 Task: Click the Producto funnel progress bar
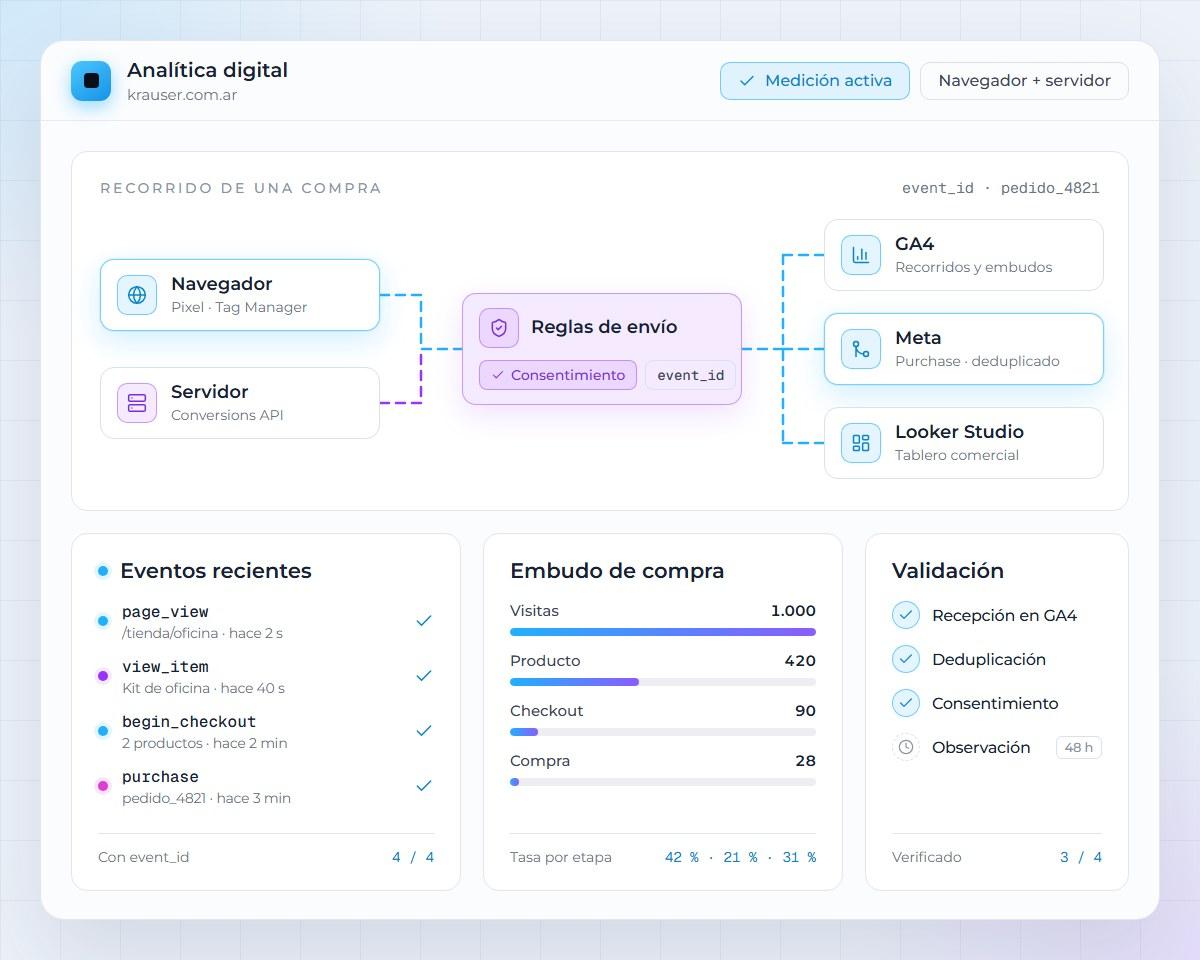pyautogui.click(x=663, y=682)
